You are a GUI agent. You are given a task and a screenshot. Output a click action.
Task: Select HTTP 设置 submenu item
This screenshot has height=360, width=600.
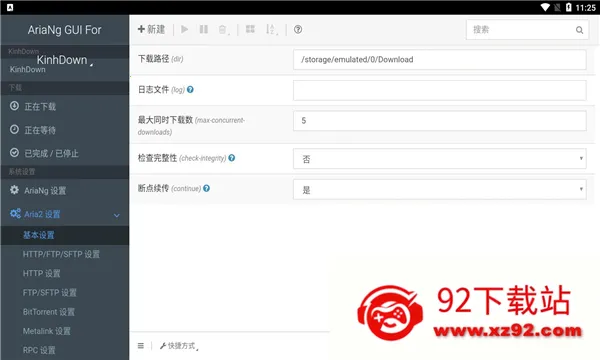pyautogui.click(x=65, y=273)
